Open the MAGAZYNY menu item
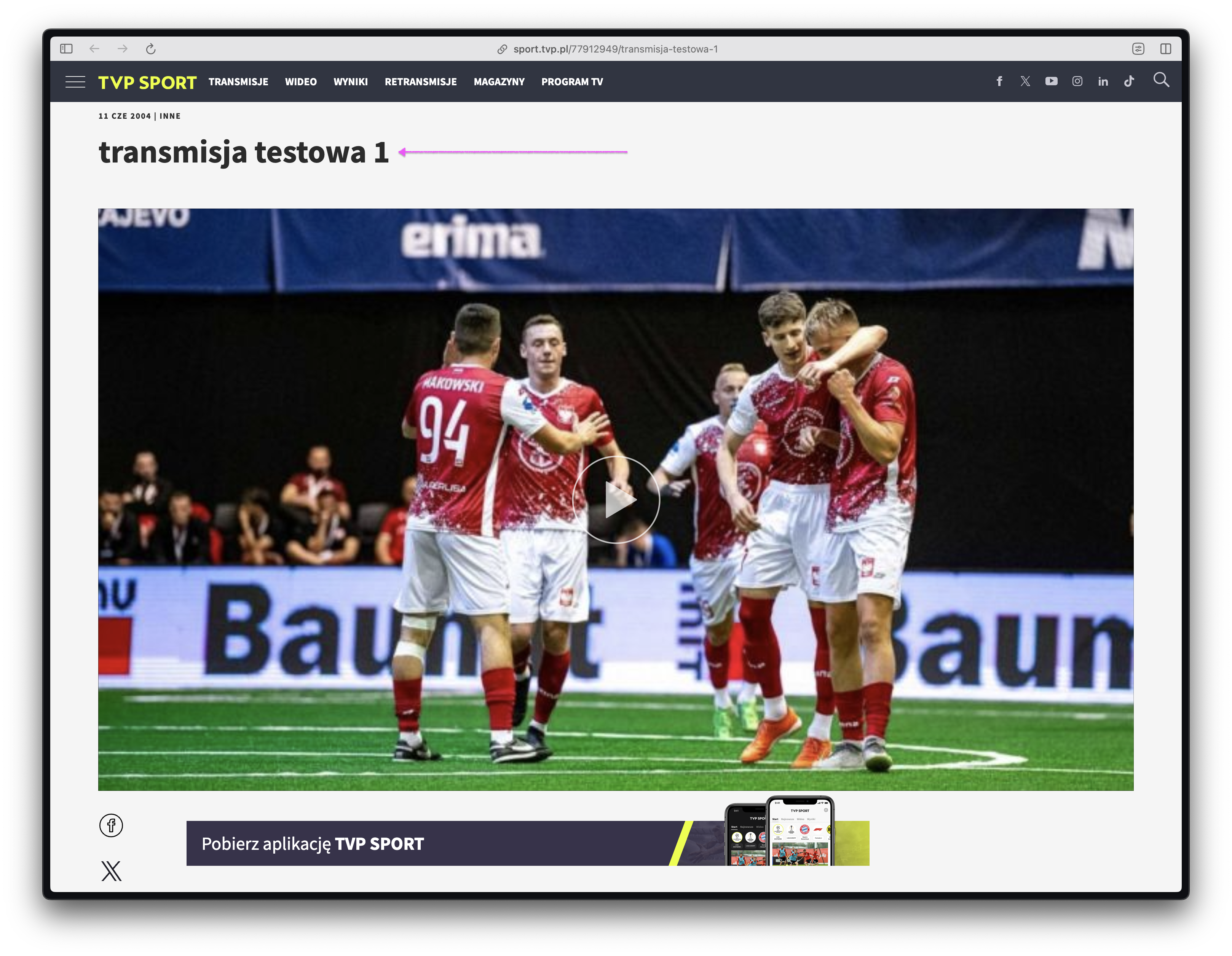This screenshot has height=956, width=1232. click(499, 82)
